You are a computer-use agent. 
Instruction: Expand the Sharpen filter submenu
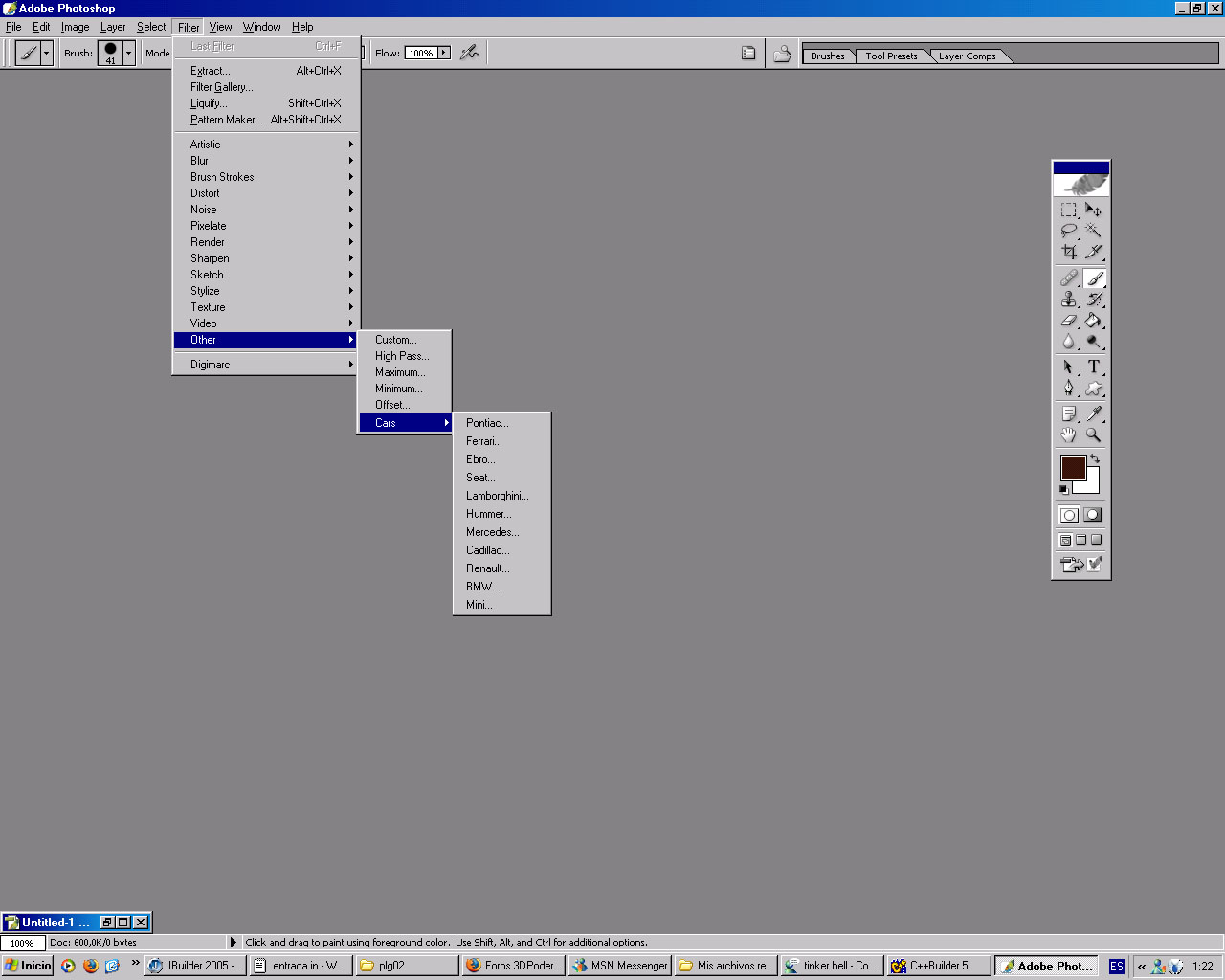(266, 258)
